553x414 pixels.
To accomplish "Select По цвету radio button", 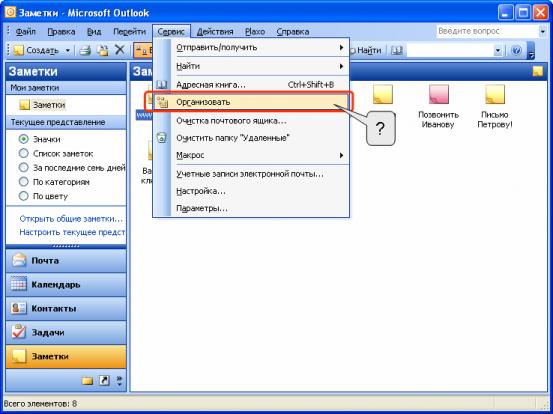I will 24,196.
